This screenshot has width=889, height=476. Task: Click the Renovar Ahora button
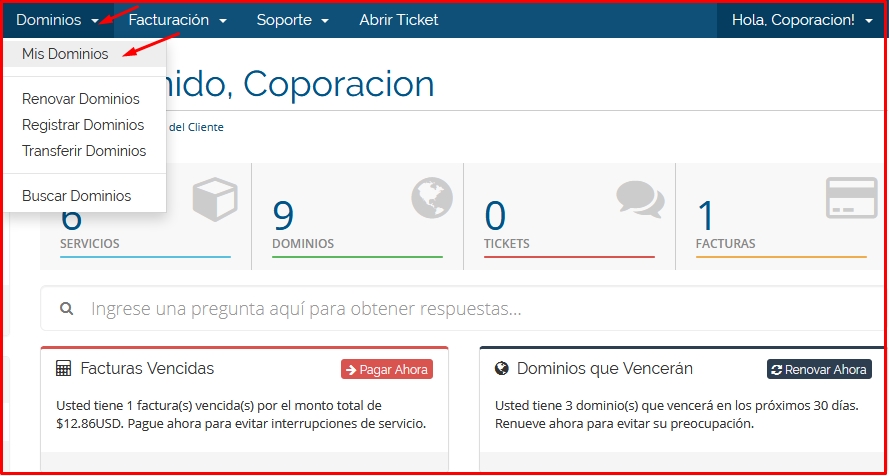coord(819,369)
